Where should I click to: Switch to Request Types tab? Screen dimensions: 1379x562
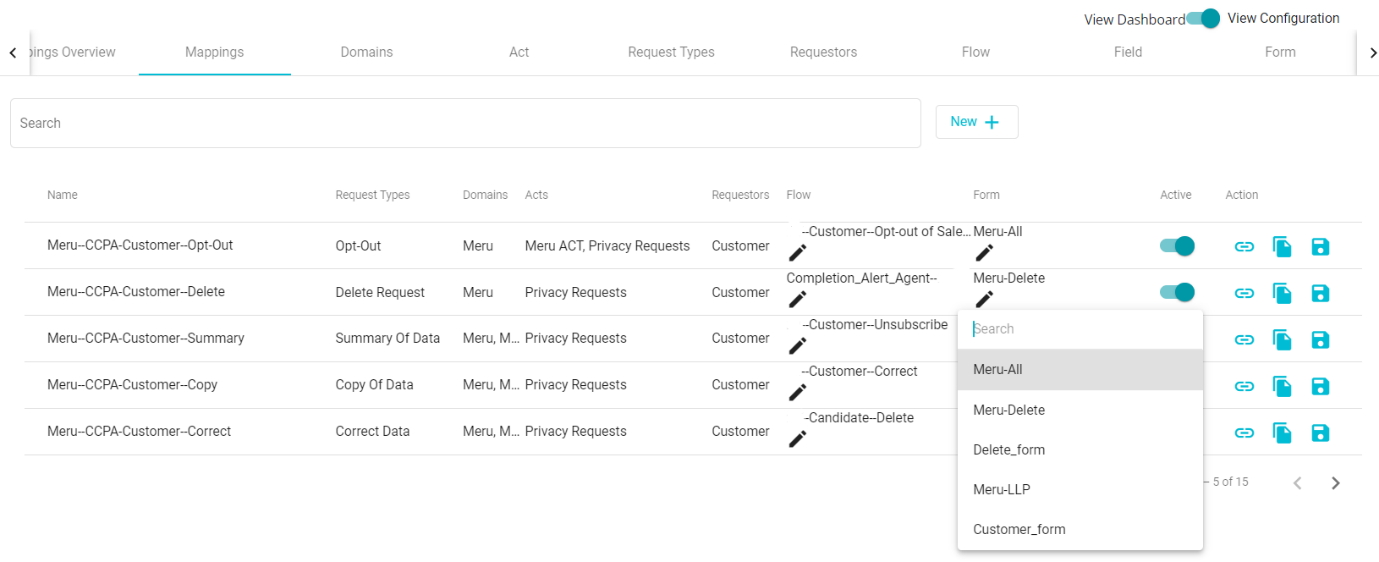coord(671,52)
